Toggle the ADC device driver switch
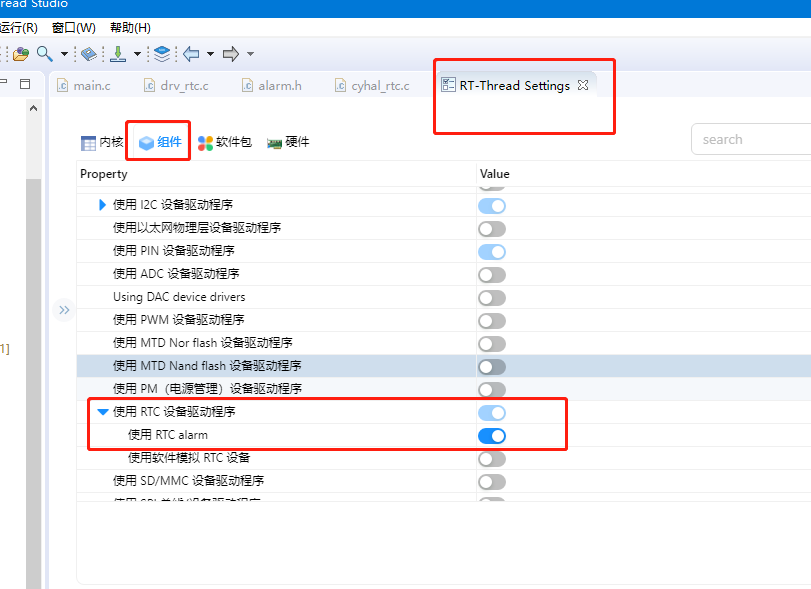This screenshot has height=589, width=811. pyautogui.click(x=492, y=275)
